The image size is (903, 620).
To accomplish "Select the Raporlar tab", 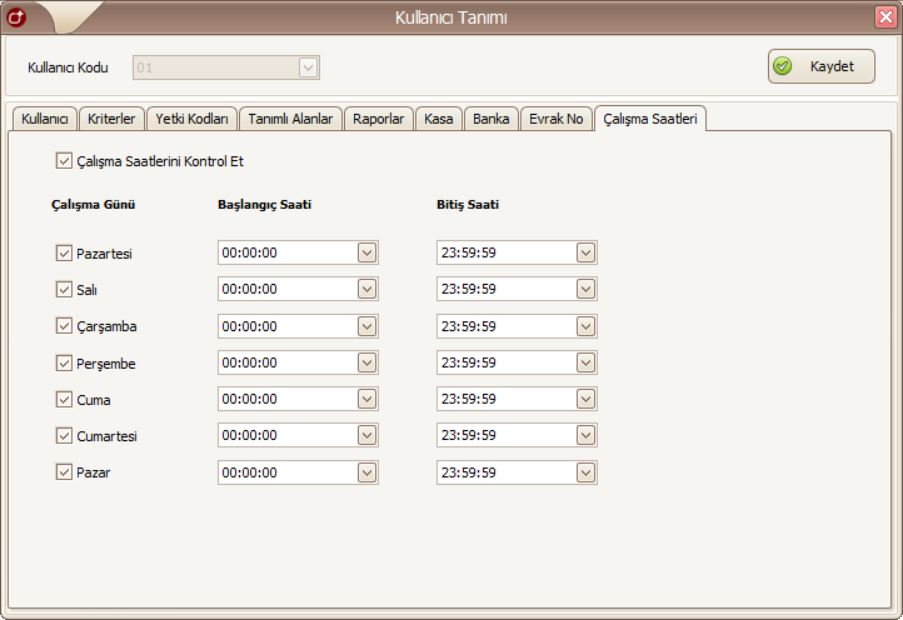I will tap(378, 119).
